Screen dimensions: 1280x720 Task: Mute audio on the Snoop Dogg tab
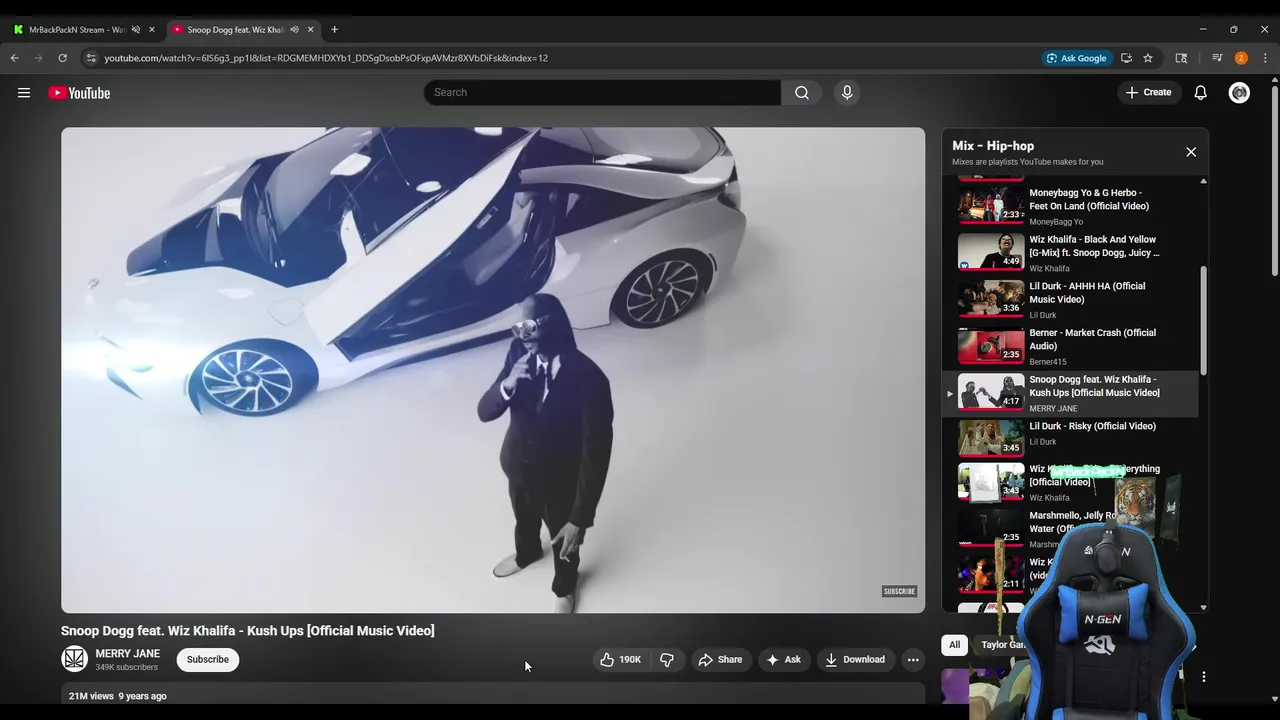(x=294, y=30)
